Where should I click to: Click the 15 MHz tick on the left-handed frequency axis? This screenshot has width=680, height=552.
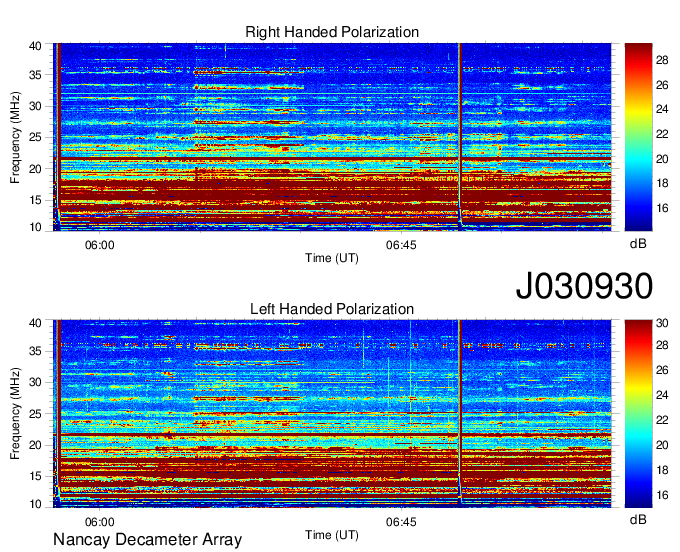tap(36, 476)
